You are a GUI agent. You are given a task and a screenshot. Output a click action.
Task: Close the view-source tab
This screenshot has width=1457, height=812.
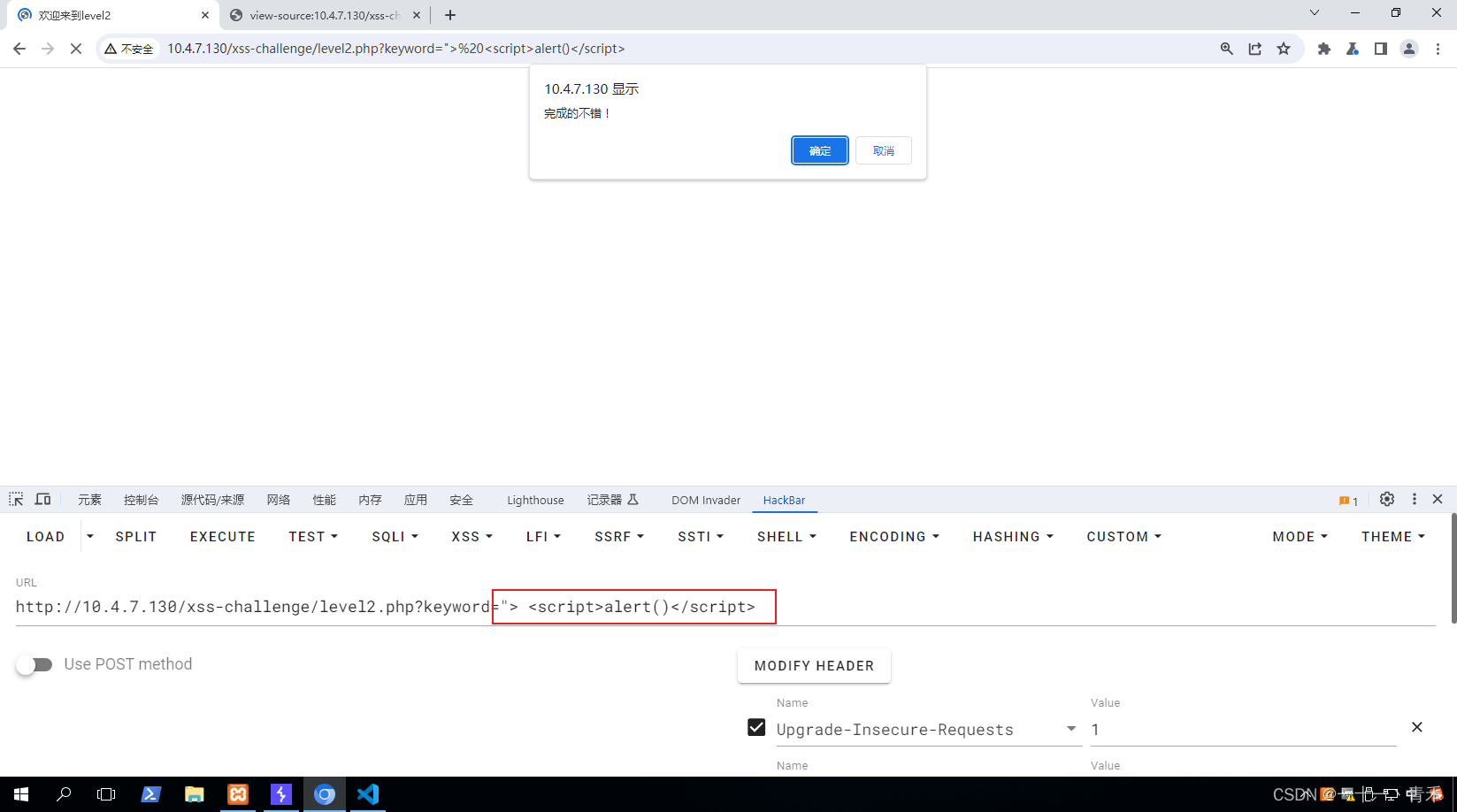coord(417,15)
